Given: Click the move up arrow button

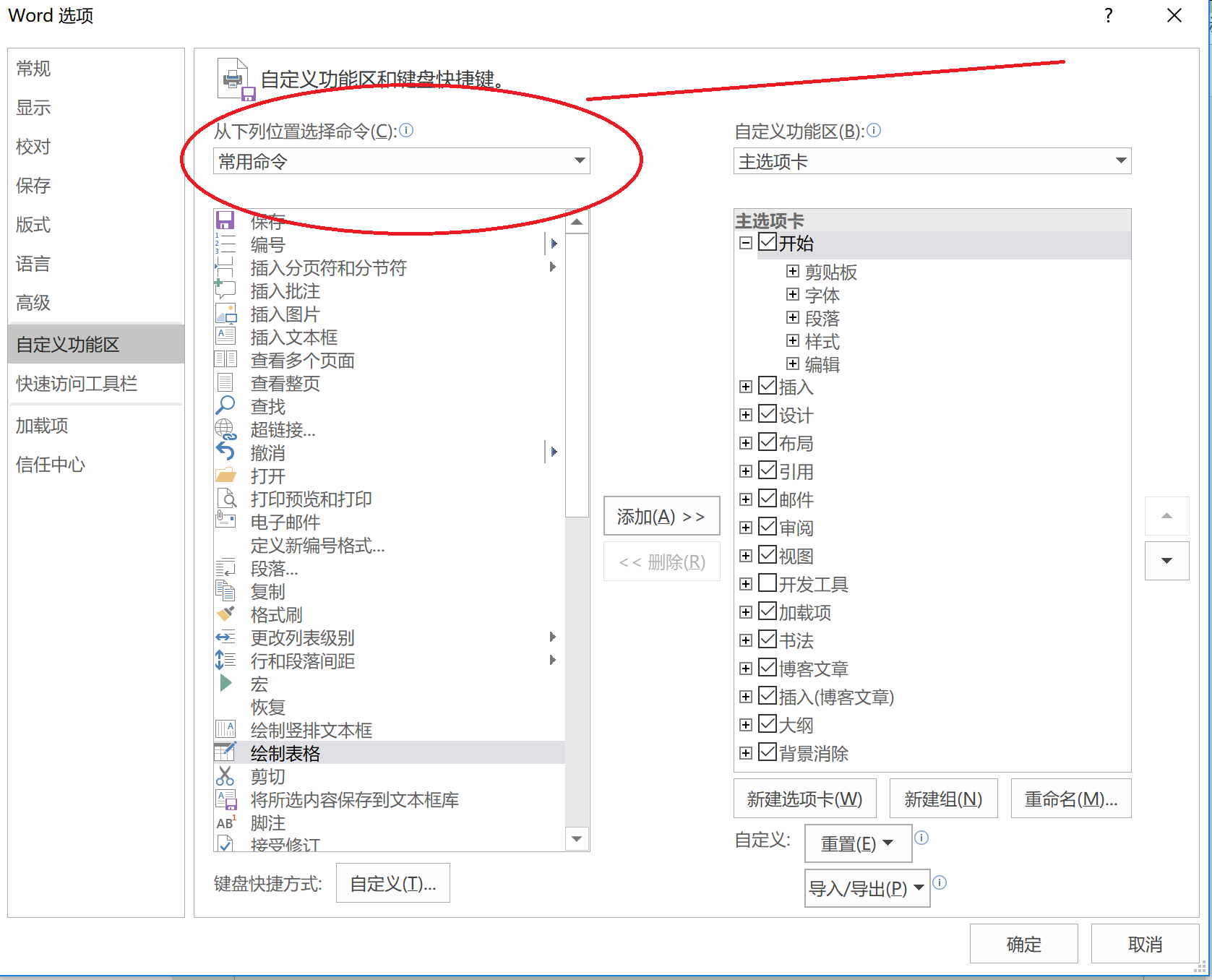Looking at the screenshot, I should click(x=1166, y=516).
